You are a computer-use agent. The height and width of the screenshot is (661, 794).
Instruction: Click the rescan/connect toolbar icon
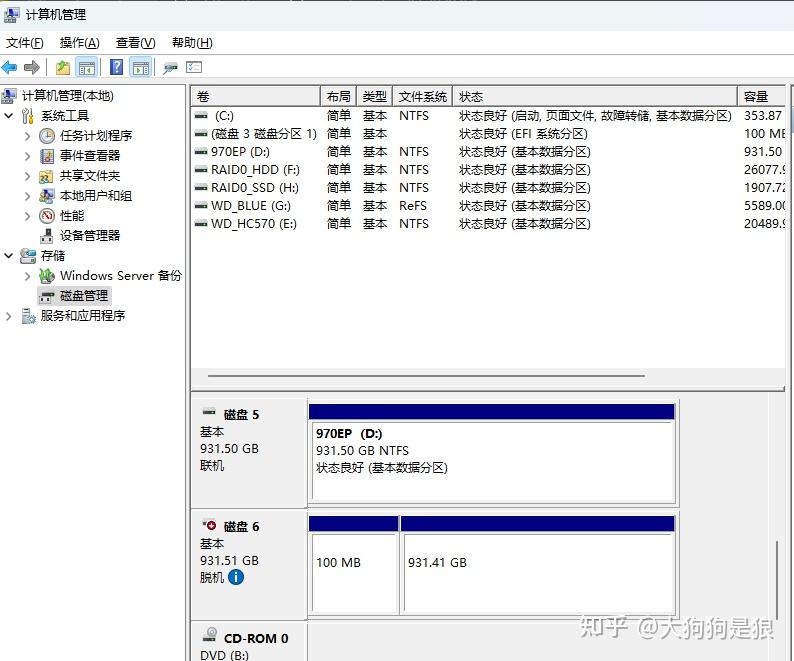pos(170,67)
